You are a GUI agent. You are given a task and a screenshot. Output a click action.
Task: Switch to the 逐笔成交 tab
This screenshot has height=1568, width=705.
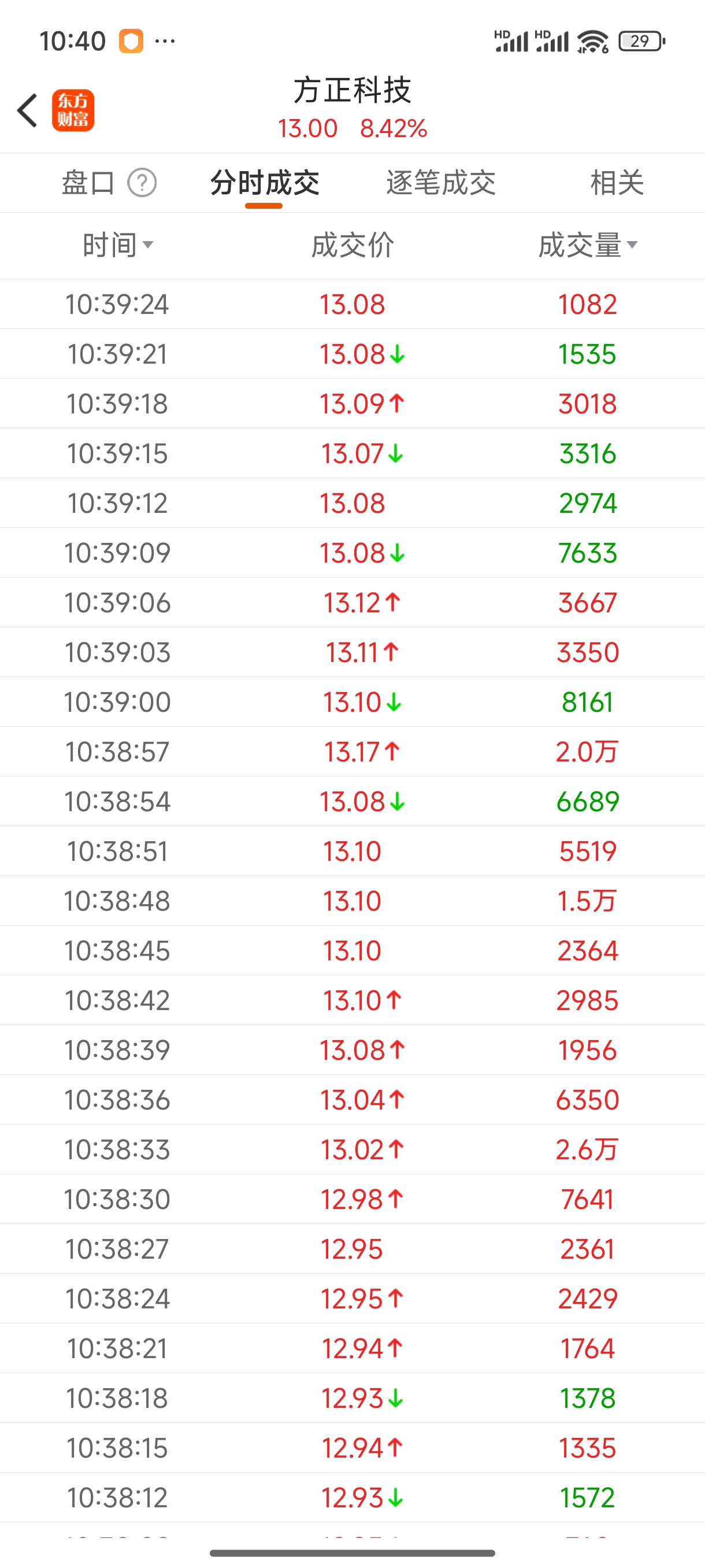click(440, 183)
